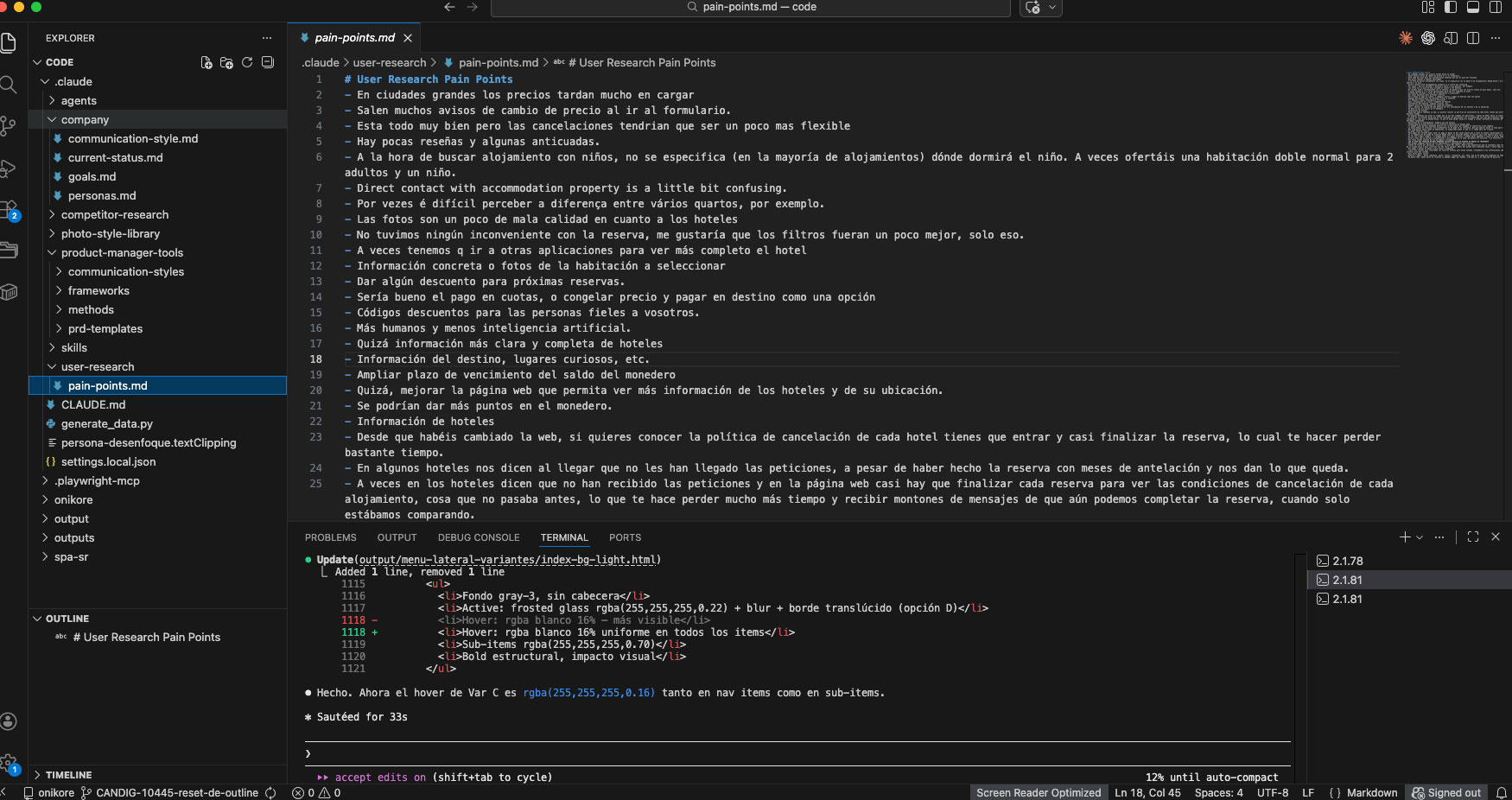
Task: Open the Extensions view with badge
Action: 9,210
